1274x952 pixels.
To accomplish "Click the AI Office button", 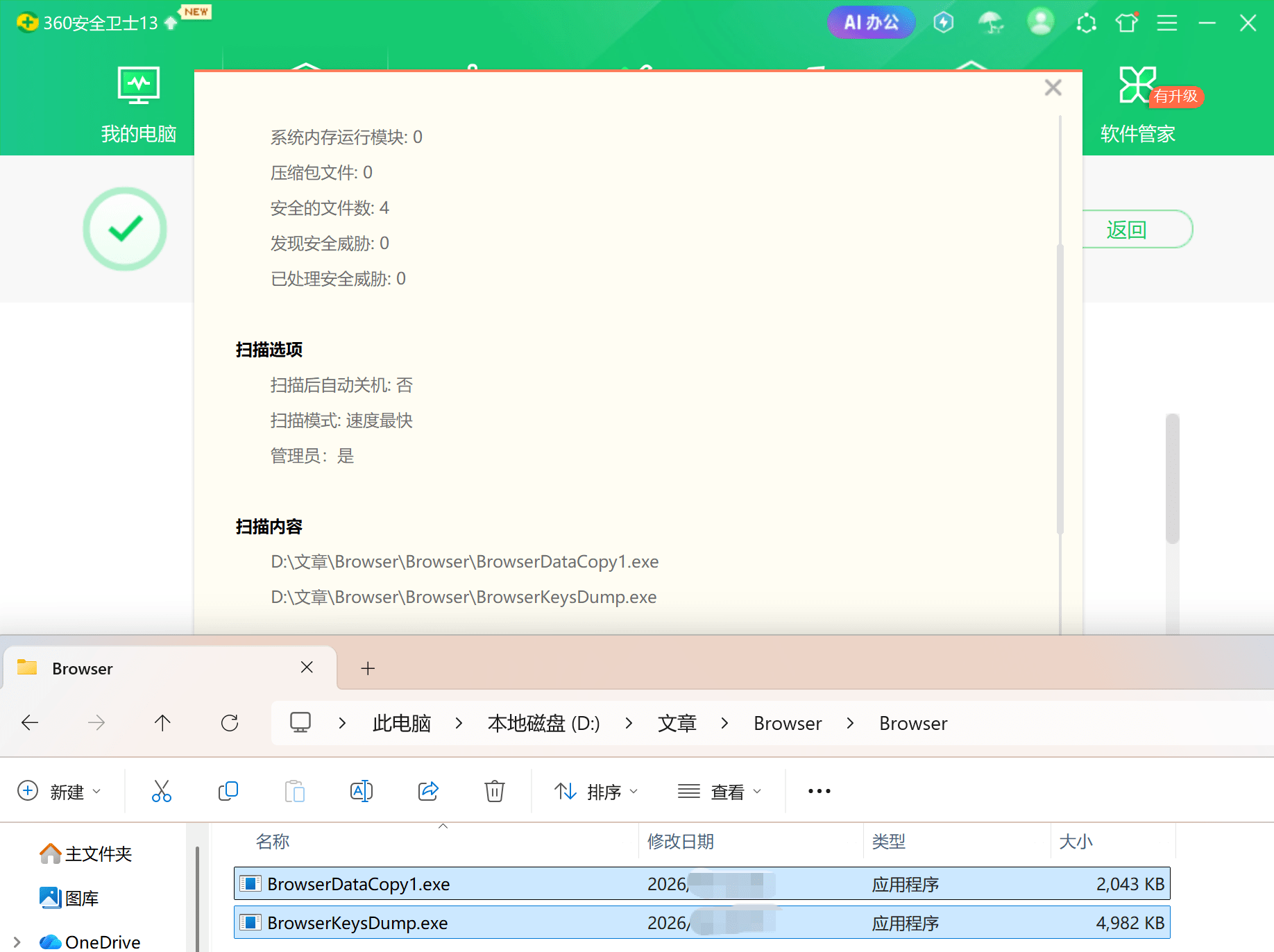I will click(871, 22).
